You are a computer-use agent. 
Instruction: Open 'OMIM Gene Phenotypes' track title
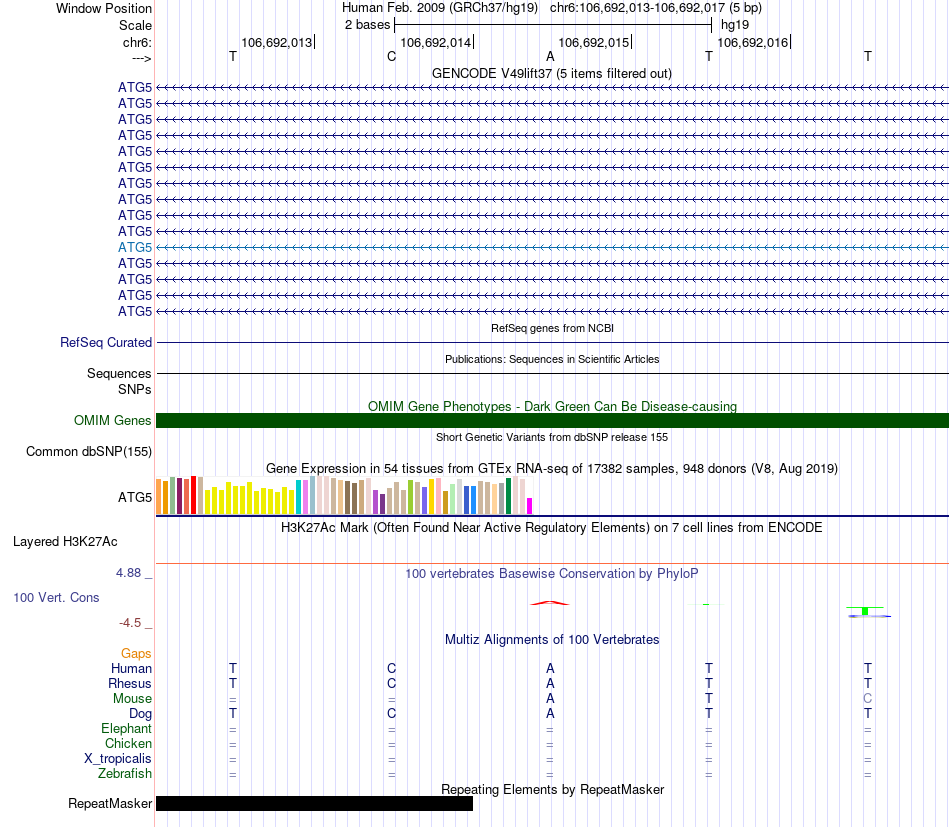pyautogui.click(x=552, y=407)
